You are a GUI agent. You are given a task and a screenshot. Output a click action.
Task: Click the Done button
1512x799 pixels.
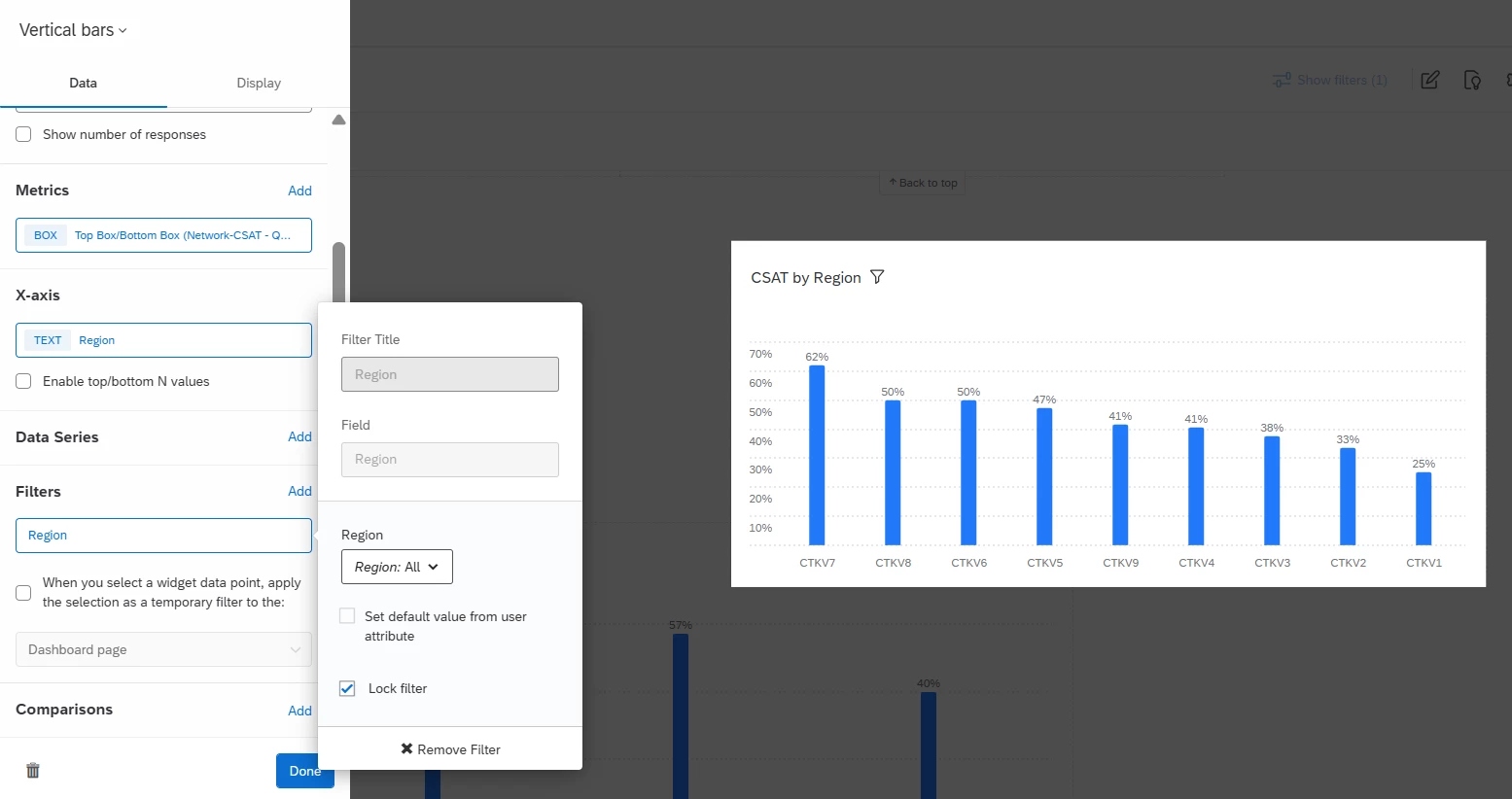(304, 771)
